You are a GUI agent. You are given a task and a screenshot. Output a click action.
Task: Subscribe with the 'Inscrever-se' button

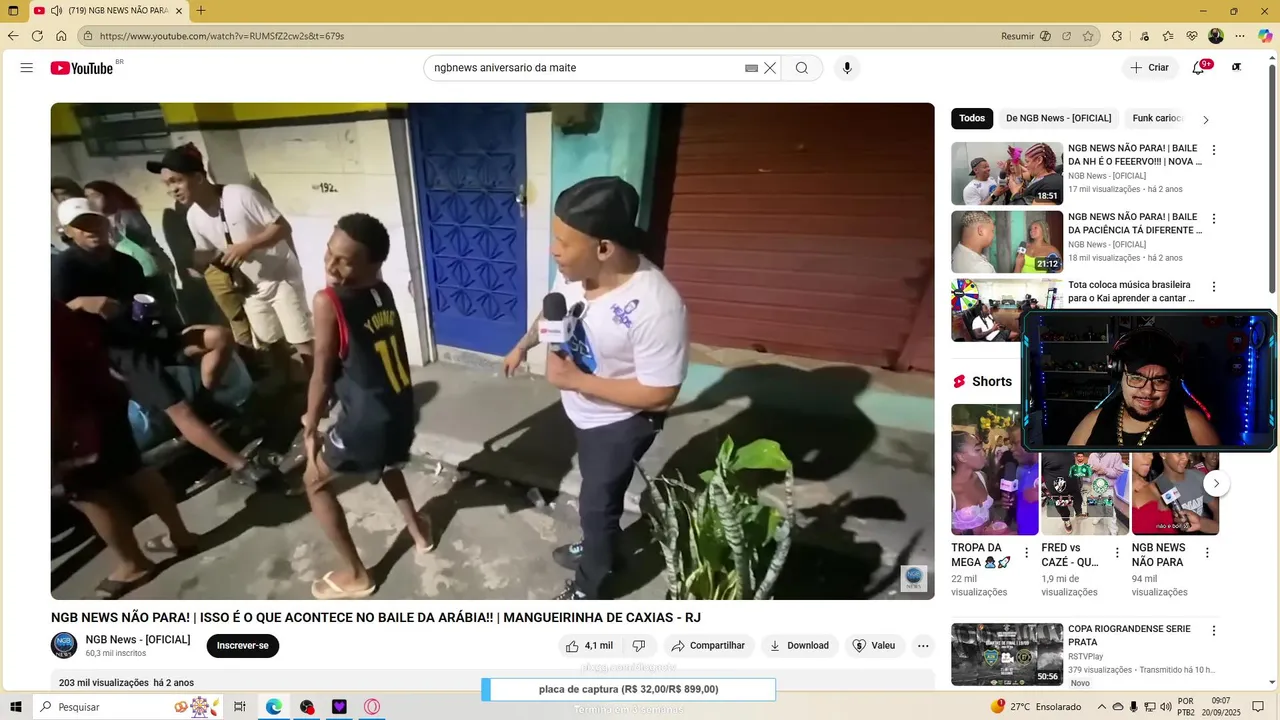pyautogui.click(x=243, y=646)
